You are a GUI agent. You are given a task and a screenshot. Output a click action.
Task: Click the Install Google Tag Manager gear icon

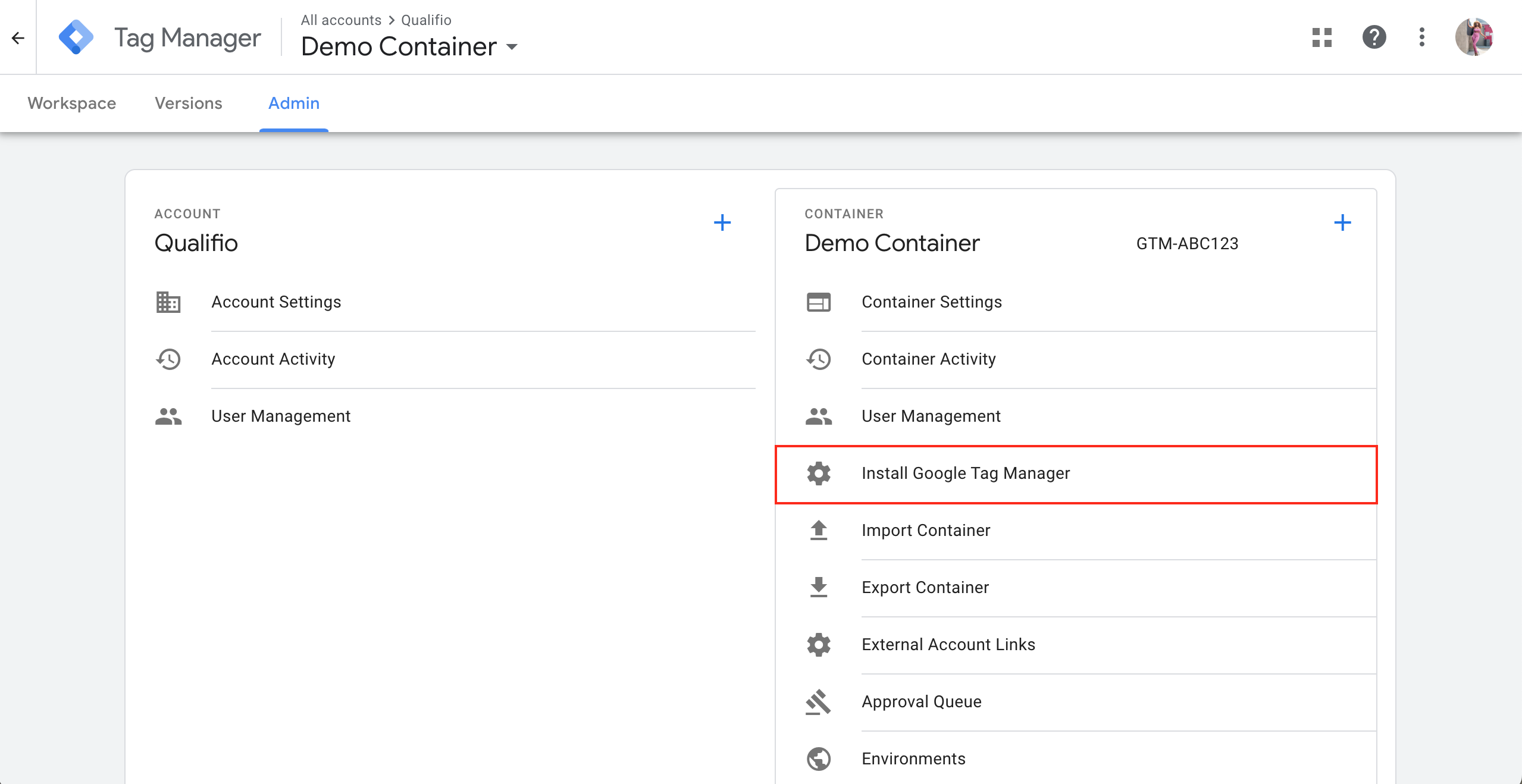click(819, 473)
